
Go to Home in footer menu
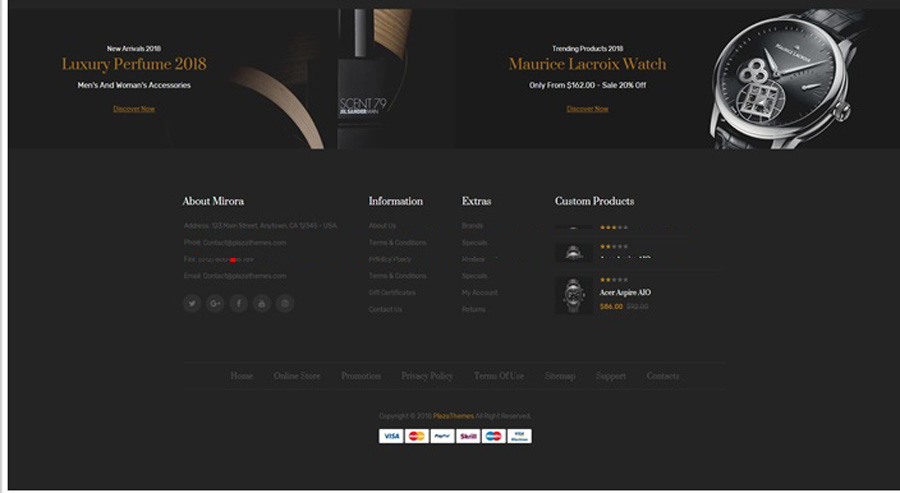(241, 376)
